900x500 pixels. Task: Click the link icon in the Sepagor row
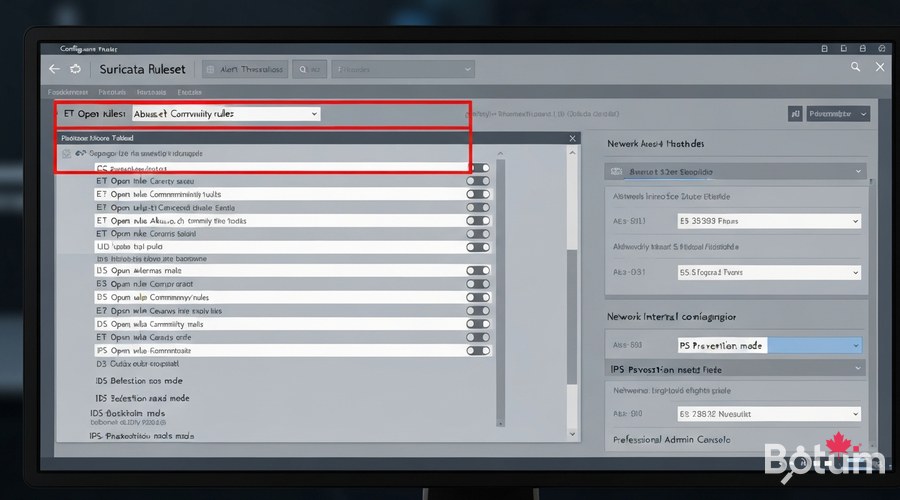pos(80,153)
